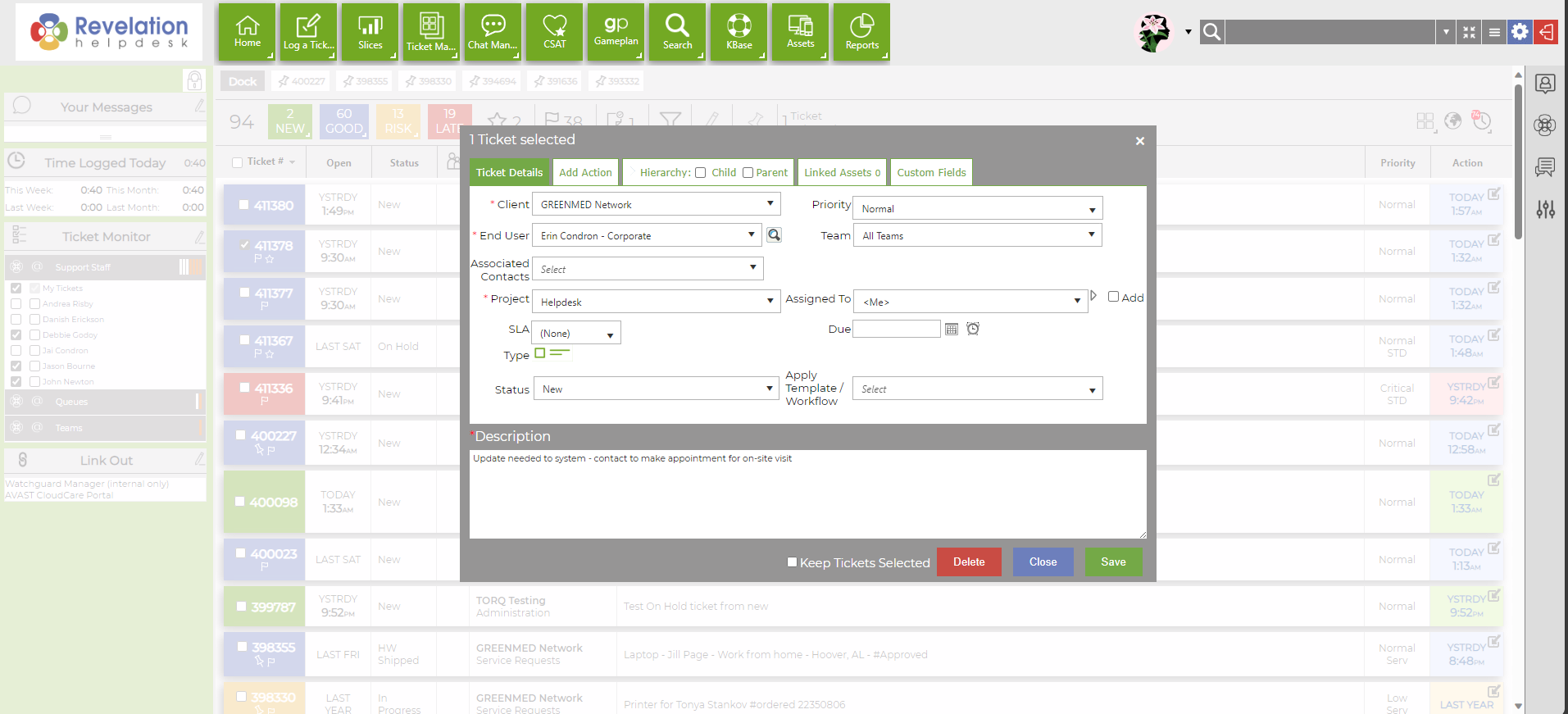
Task: Click the End User search magnifier icon
Action: [x=774, y=235]
